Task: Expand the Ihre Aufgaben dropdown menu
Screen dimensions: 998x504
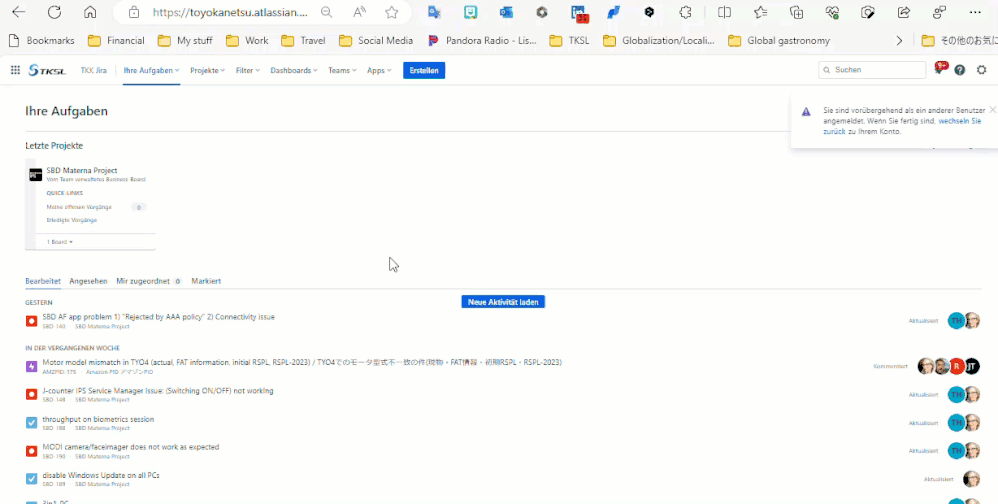Action: 151,71
